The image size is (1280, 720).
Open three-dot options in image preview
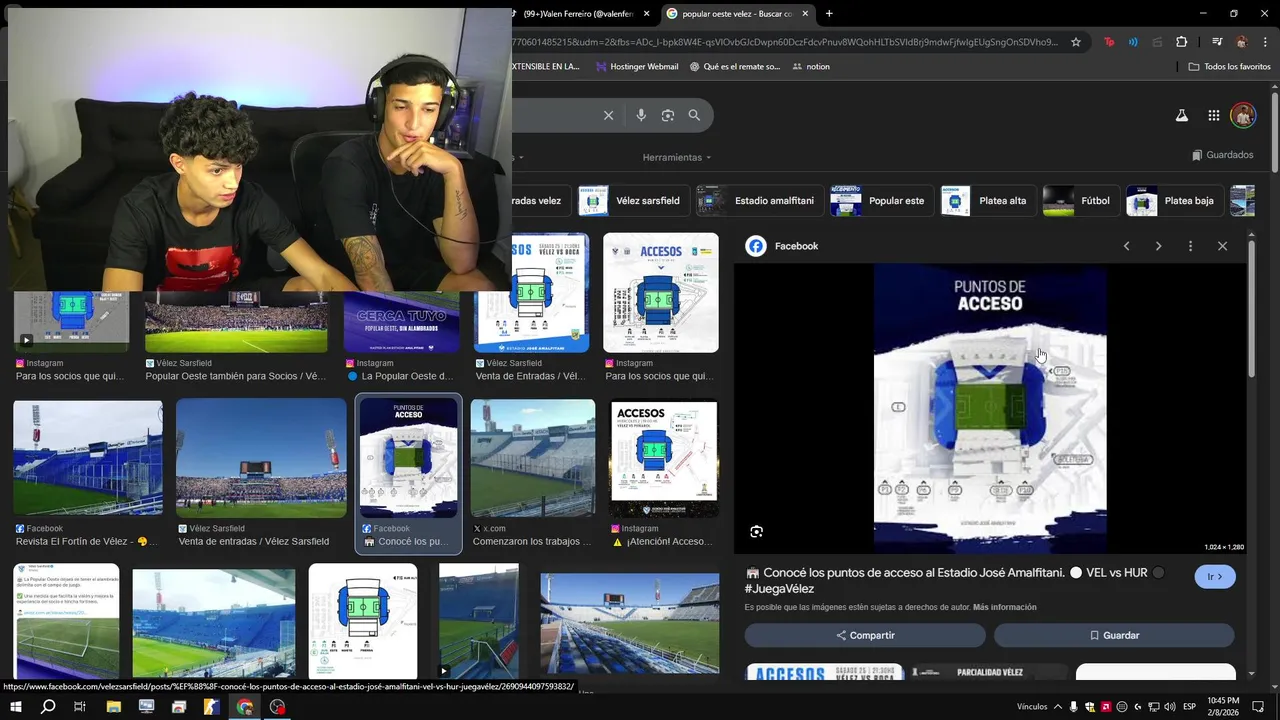pyautogui.click(x=1190, y=246)
